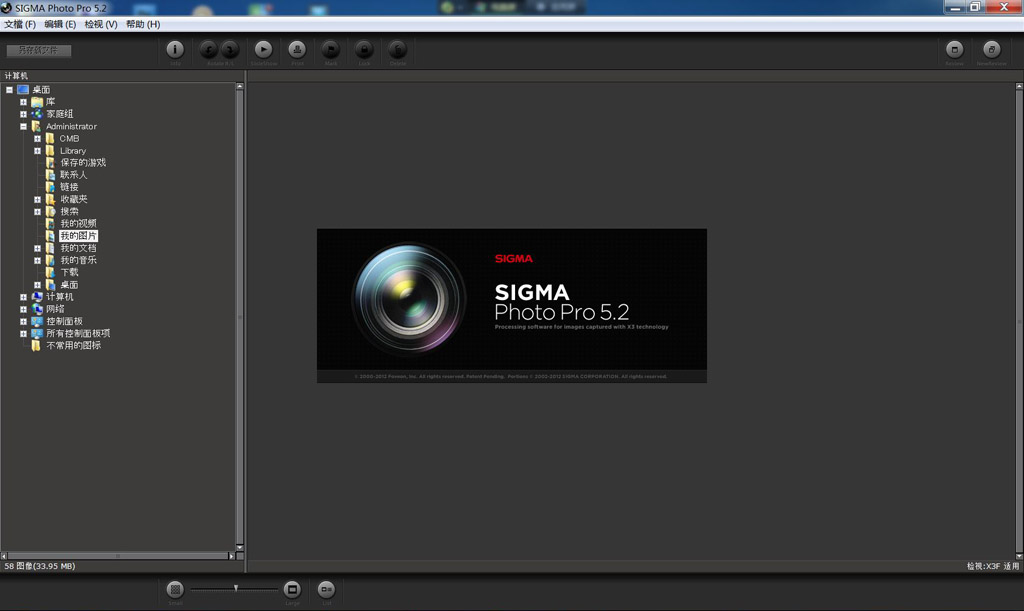Click the NewReview icon
This screenshot has width=1024, height=611.
tap(991, 49)
